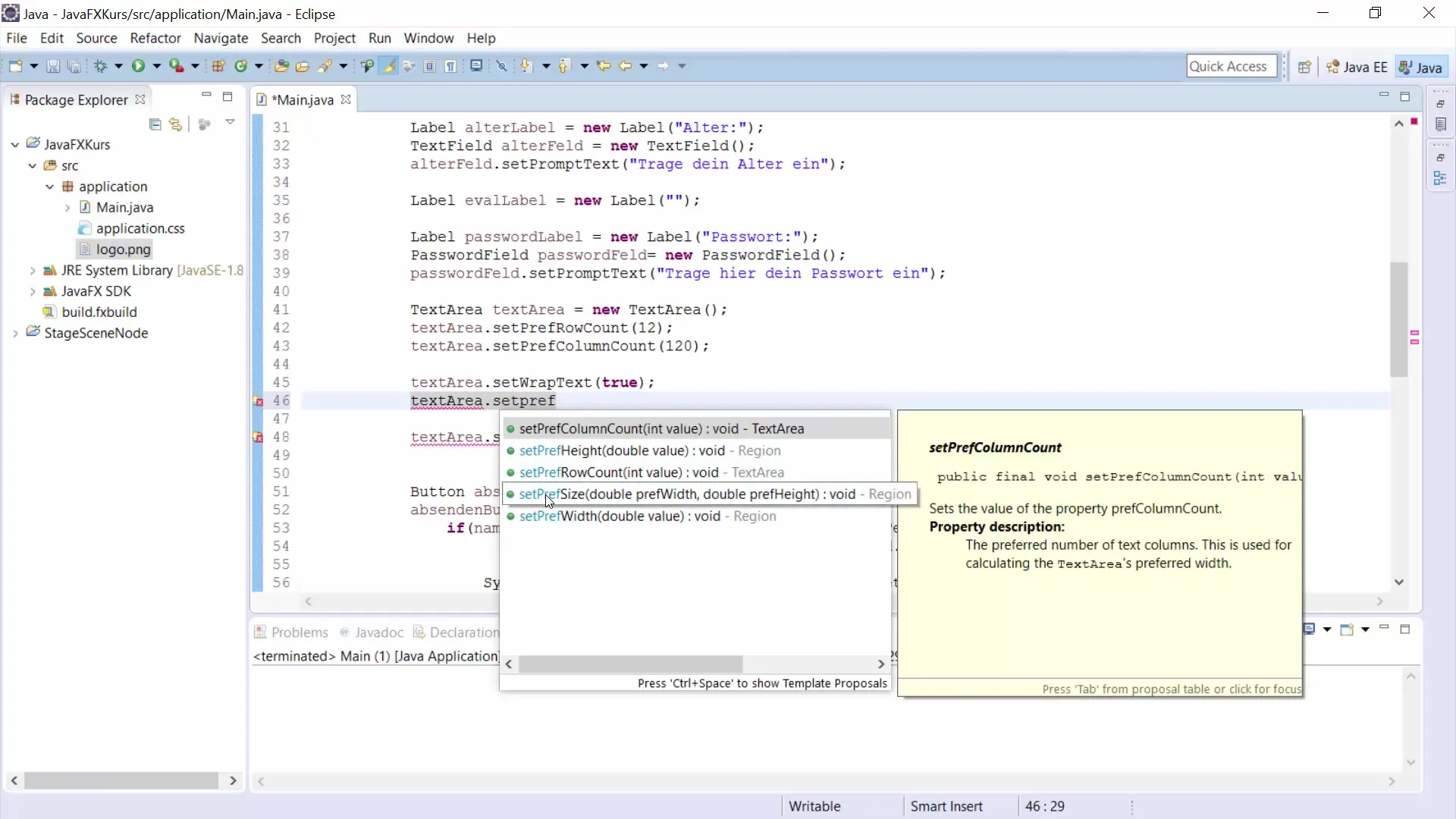Click the Last Edit Location icon
This screenshot has height=819, width=1456.
pos(604,66)
